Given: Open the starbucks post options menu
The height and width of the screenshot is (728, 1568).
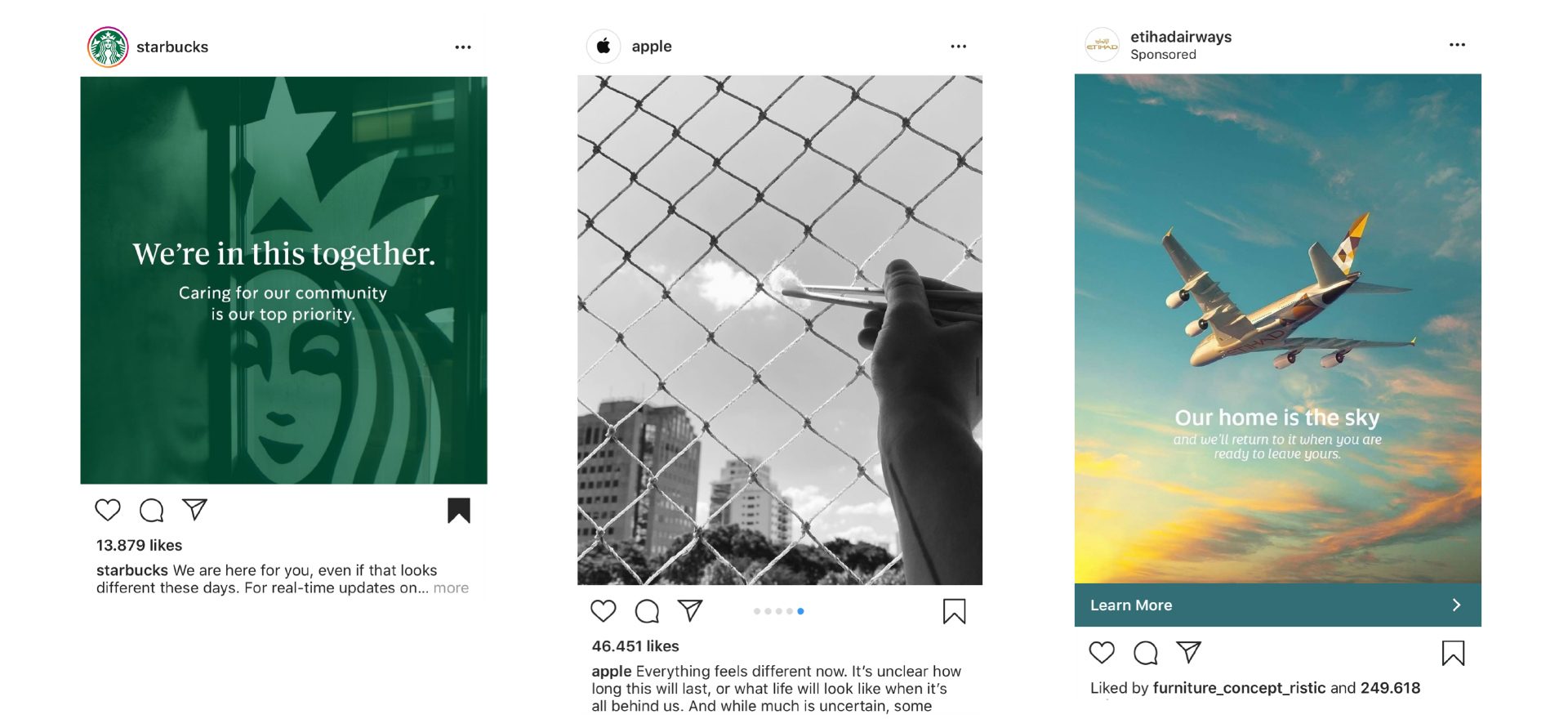Looking at the screenshot, I should [x=463, y=47].
